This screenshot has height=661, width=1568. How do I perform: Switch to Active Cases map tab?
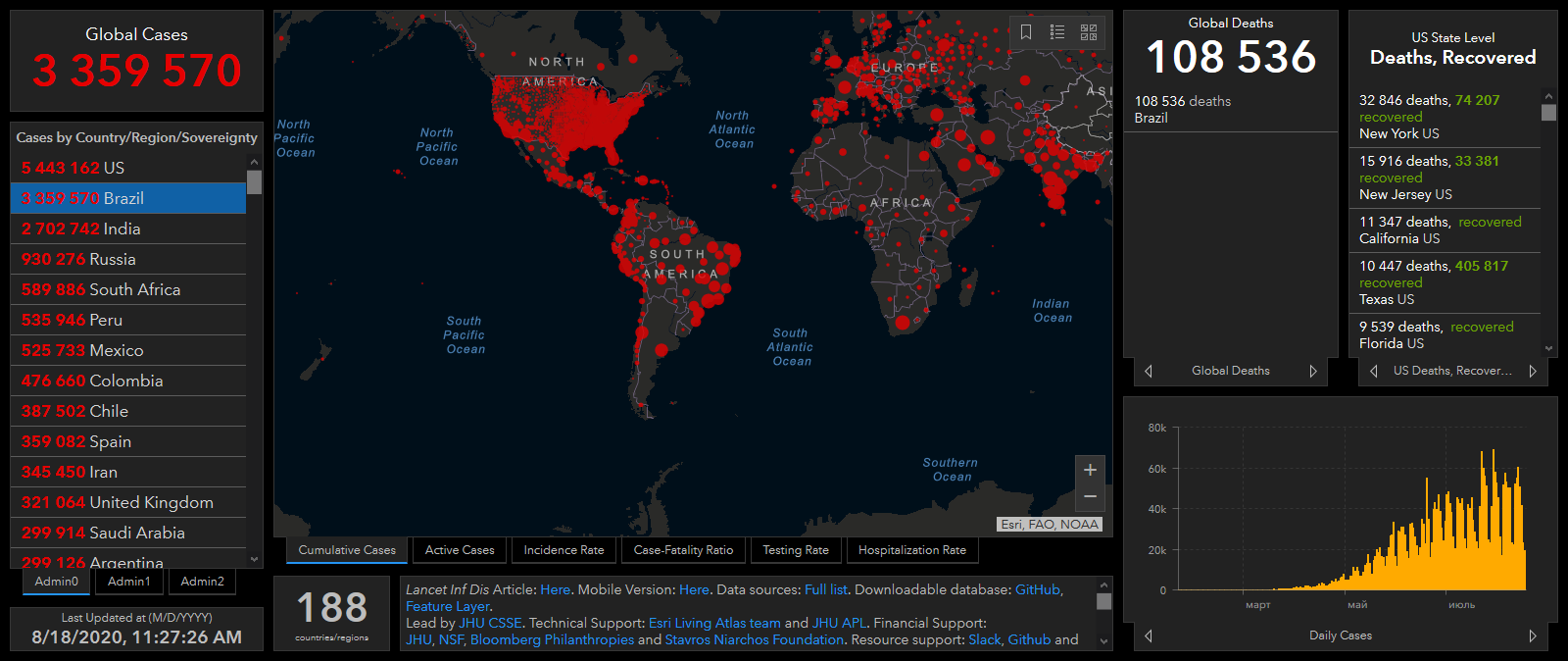[x=460, y=550]
